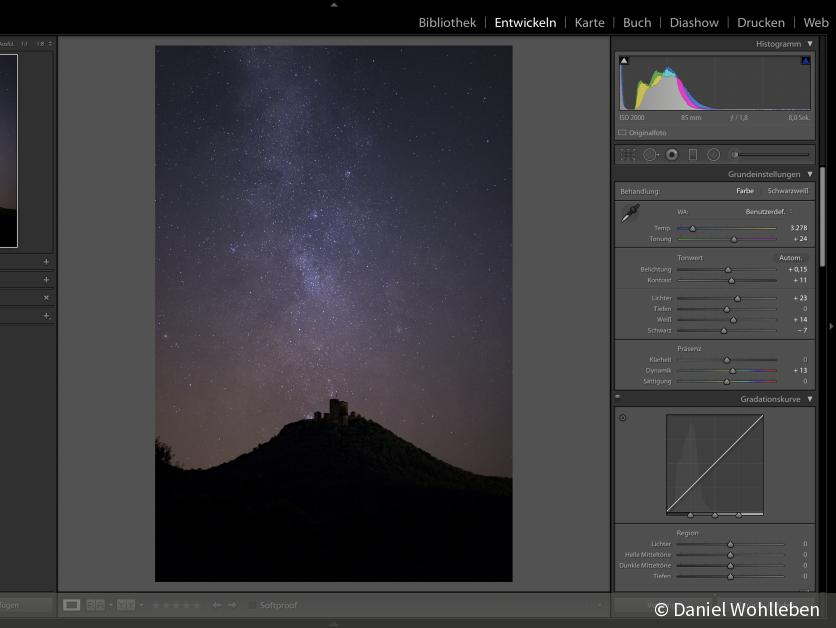The image size is (836, 628).
Task: Choose the radial filter tool
Action: pos(713,155)
